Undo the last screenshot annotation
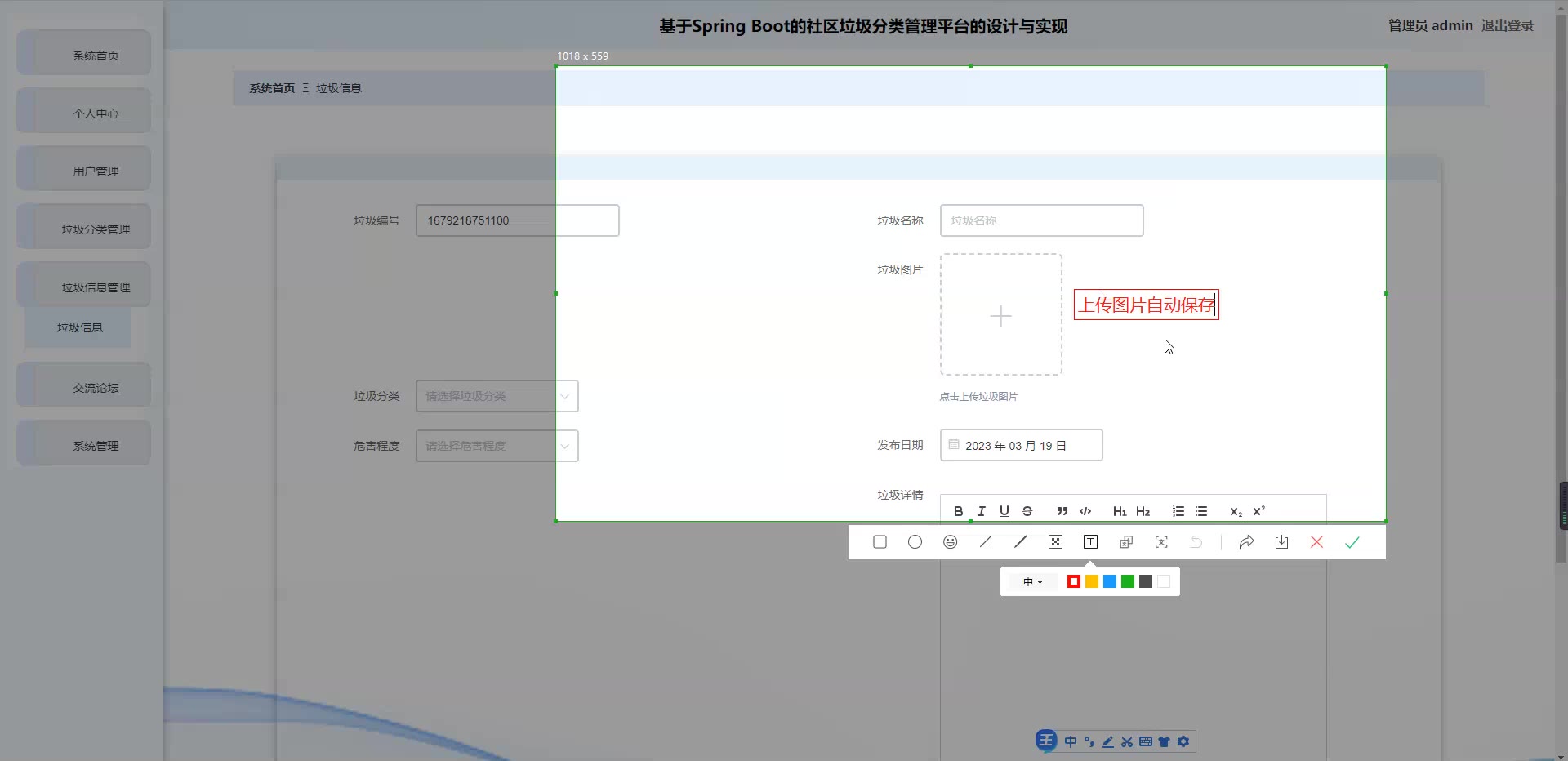 pos(1196,542)
